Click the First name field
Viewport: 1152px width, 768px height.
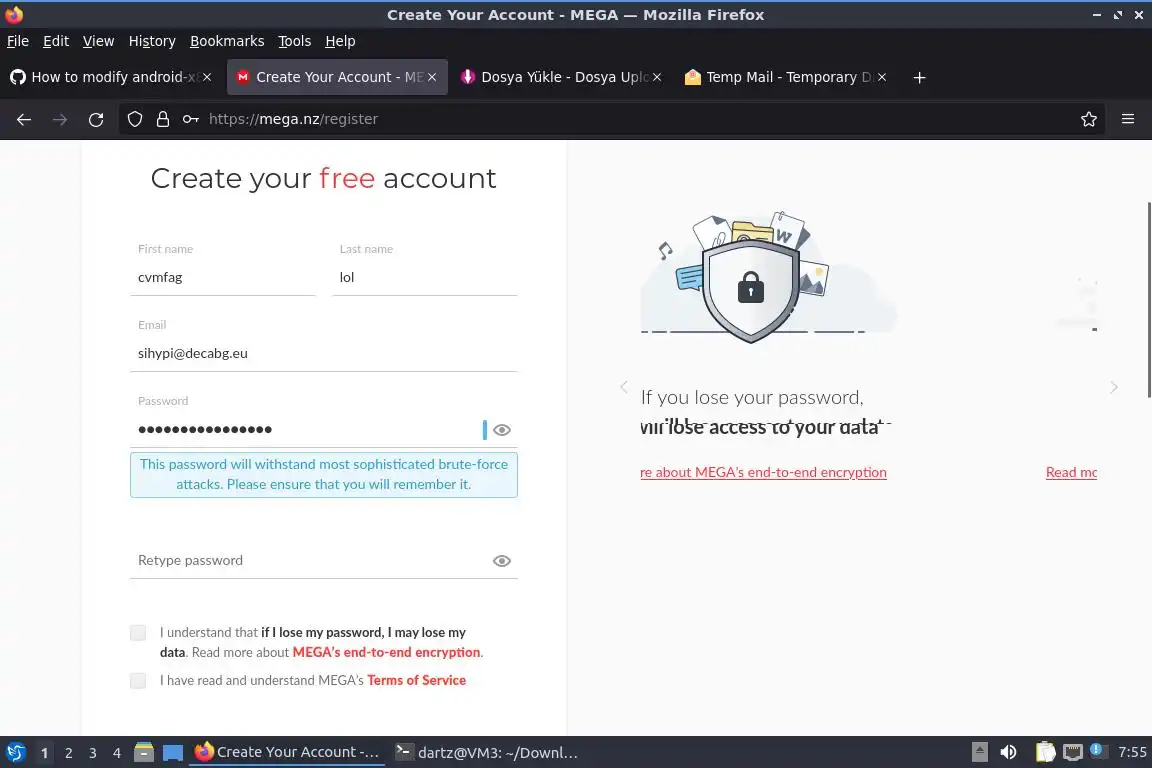223,277
